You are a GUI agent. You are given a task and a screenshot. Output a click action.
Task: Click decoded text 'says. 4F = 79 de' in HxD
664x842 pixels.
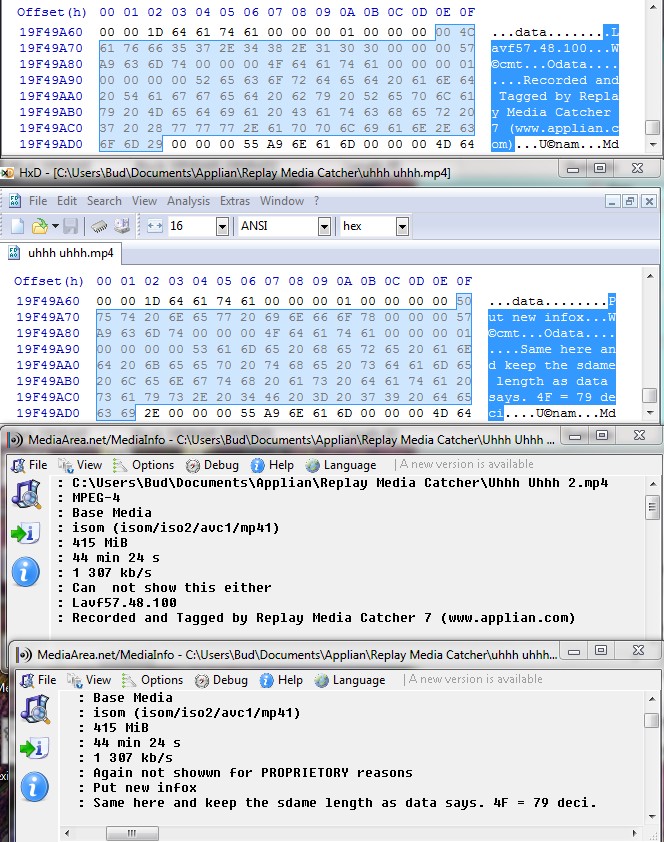point(552,397)
